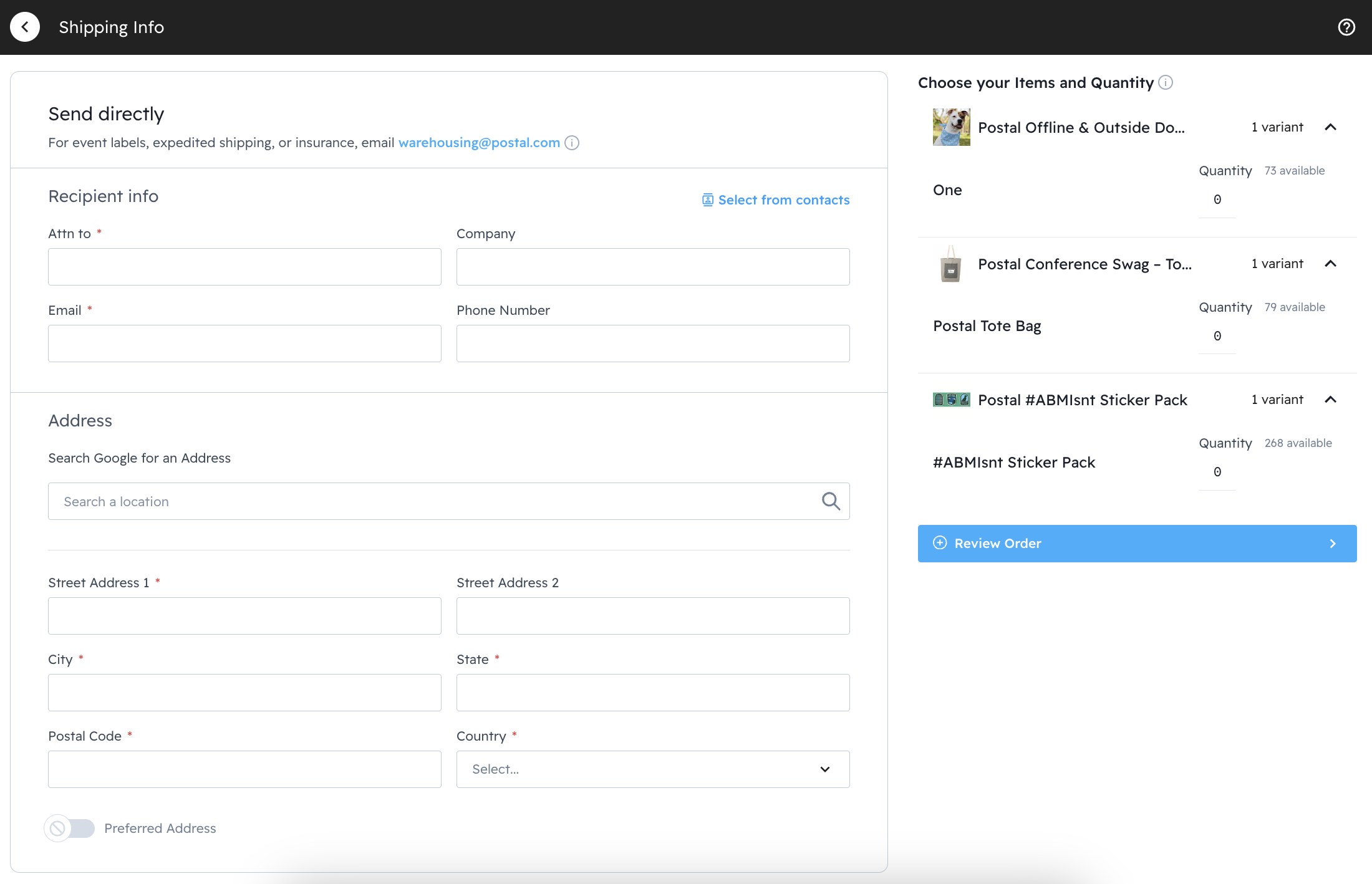The height and width of the screenshot is (884, 1372).
Task: Click the search magnifier in location field
Action: point(830,501)
